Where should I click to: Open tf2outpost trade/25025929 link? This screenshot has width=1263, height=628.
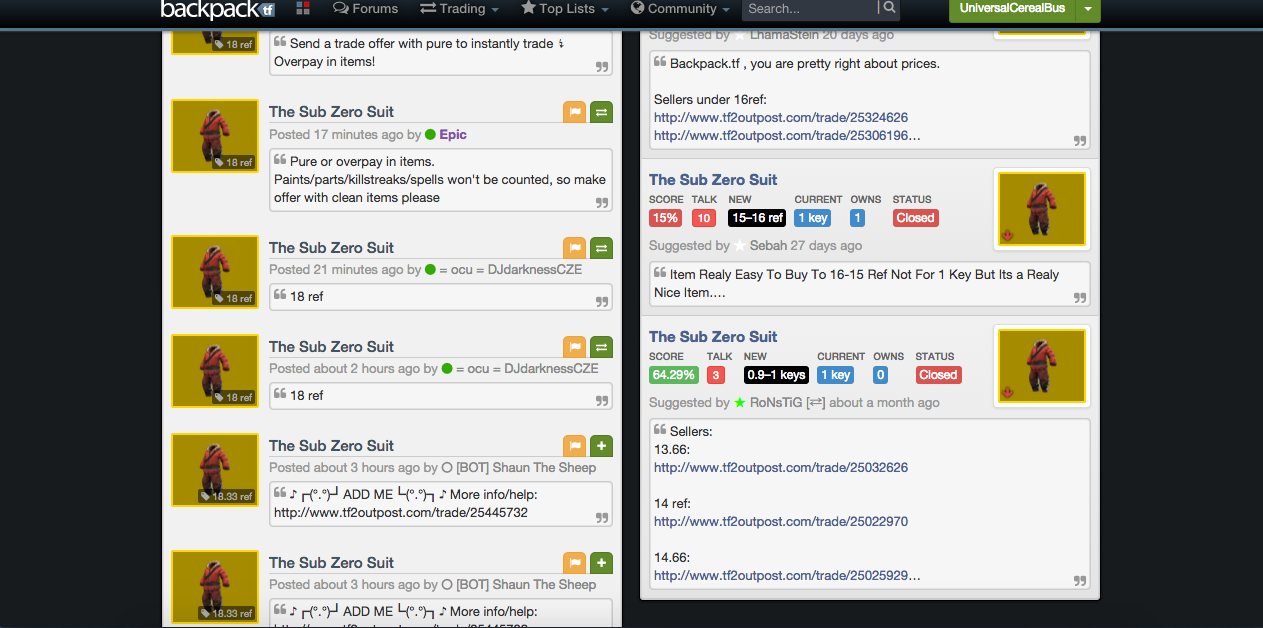click(787, 575)
